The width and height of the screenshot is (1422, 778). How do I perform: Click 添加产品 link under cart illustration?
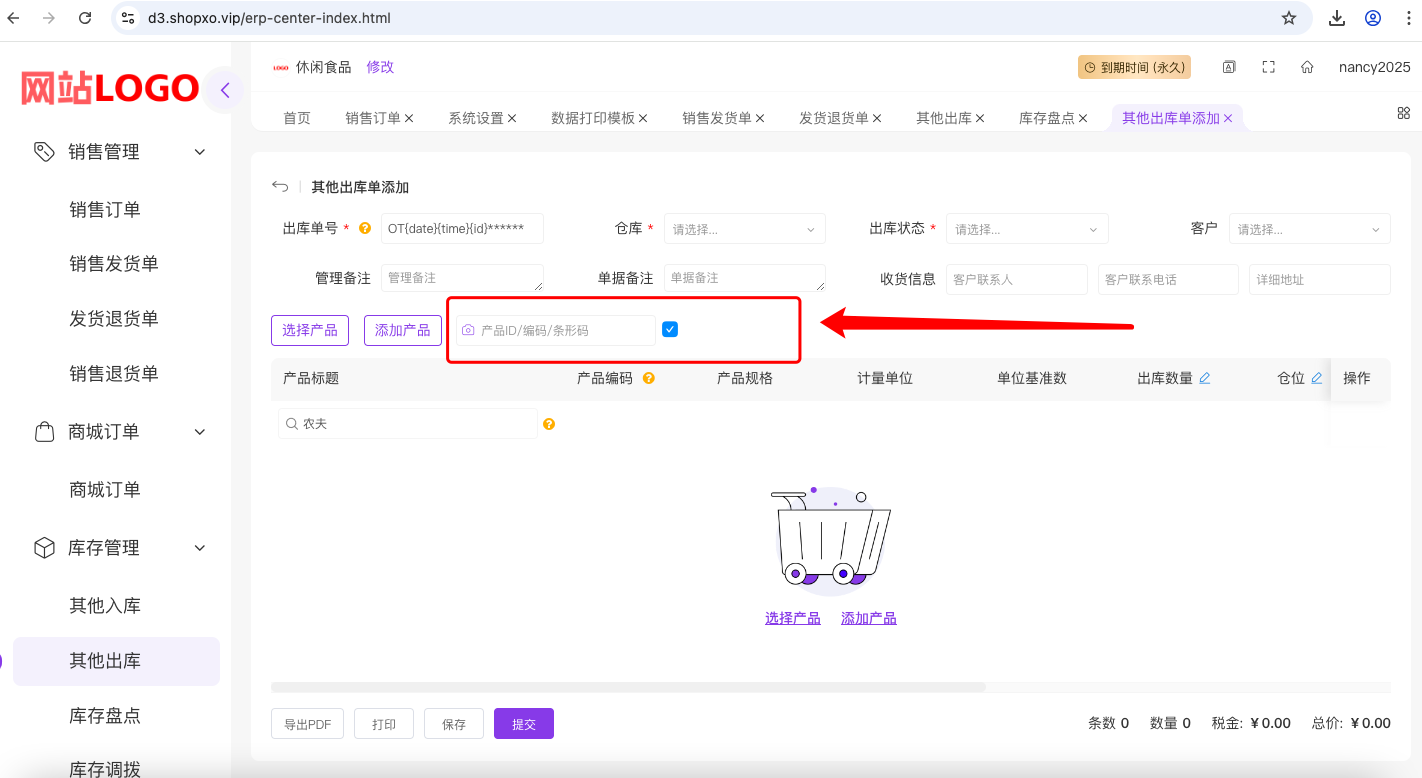click(869, 618)
